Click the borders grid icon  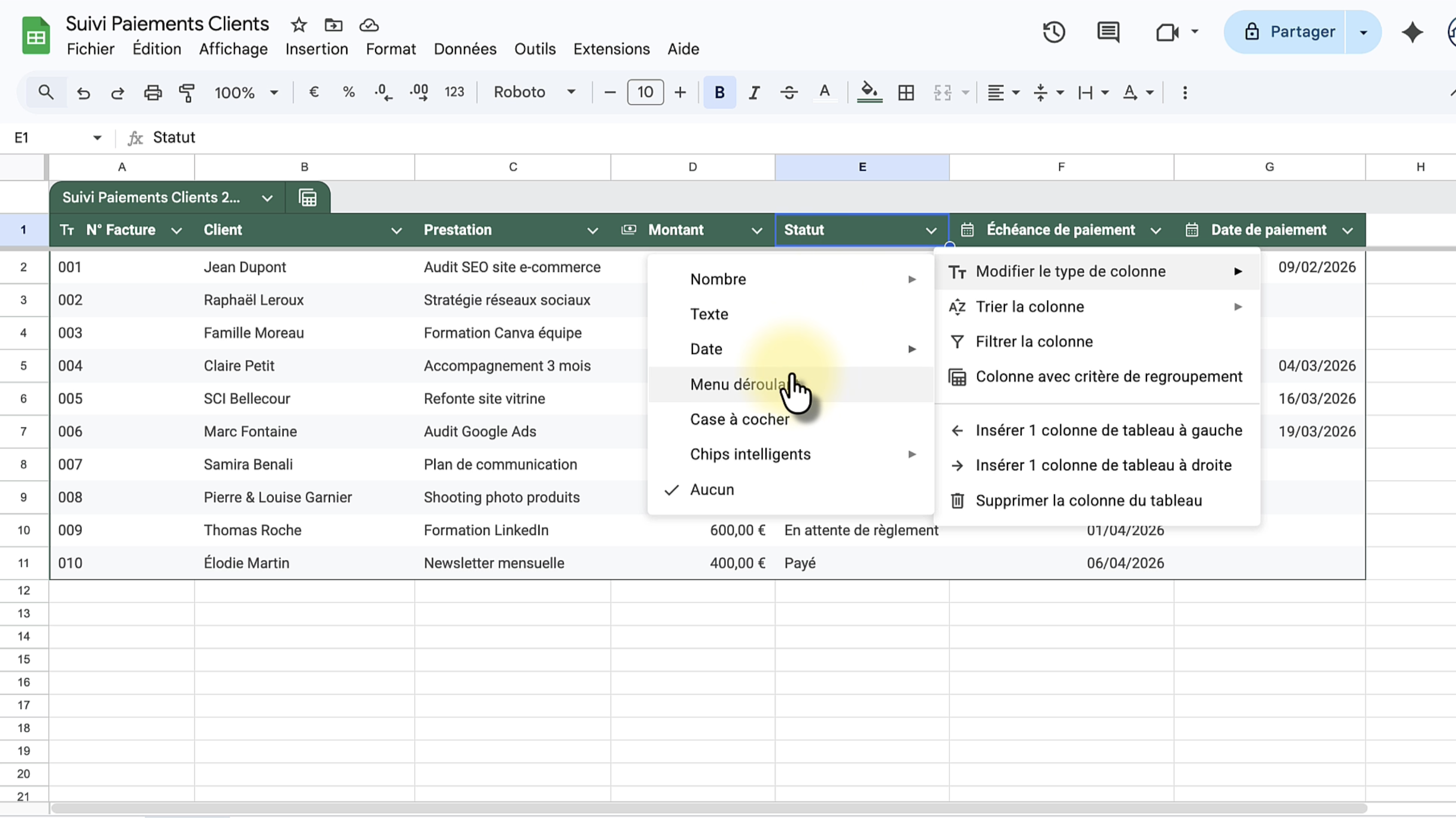(905, 92)
